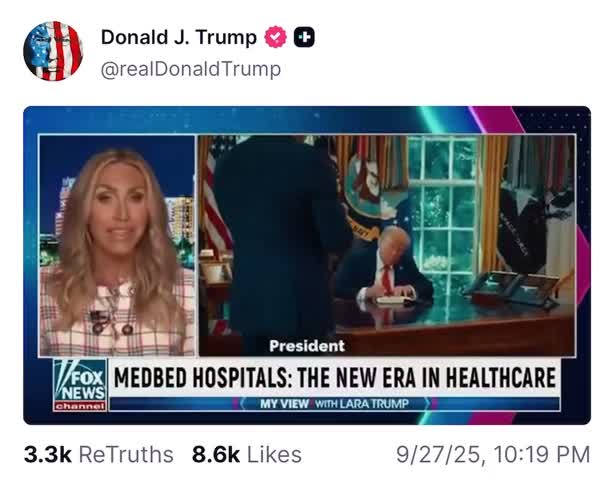Viewport: 614px width, 480px height.
Task: View the 8.6k Likes count
Action: click(x=216, y=455)
